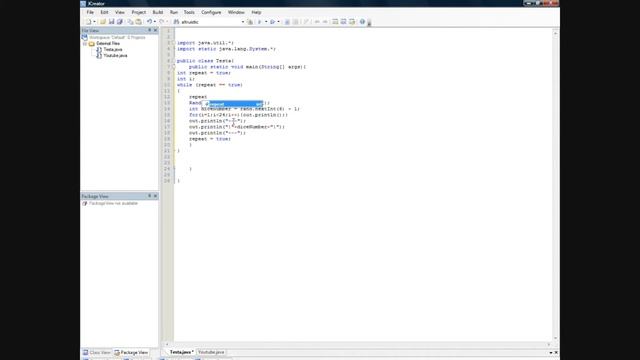This screenshot has height=360, width=640.
Task: Click the code line "int i;"
Action: pos(186,79)
